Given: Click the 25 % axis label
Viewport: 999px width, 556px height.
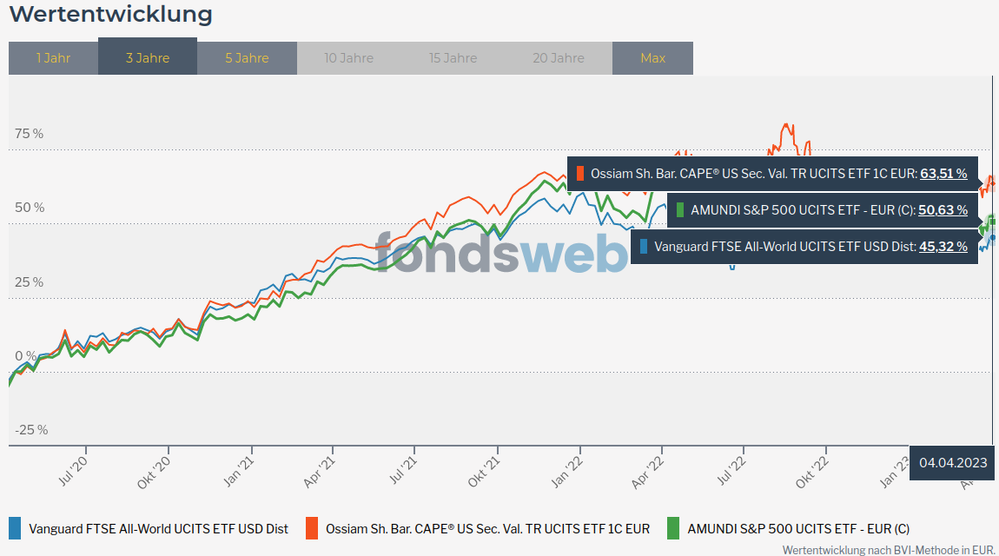Looking at the screenshot, I should click(x=29, y=282).
